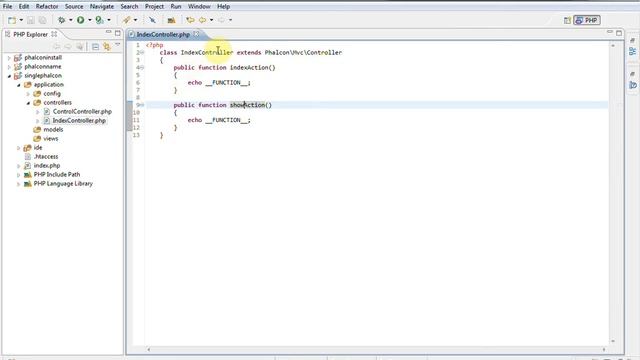Expand the ControlController.php file node
640x360 pixels.
coord(38,112)
